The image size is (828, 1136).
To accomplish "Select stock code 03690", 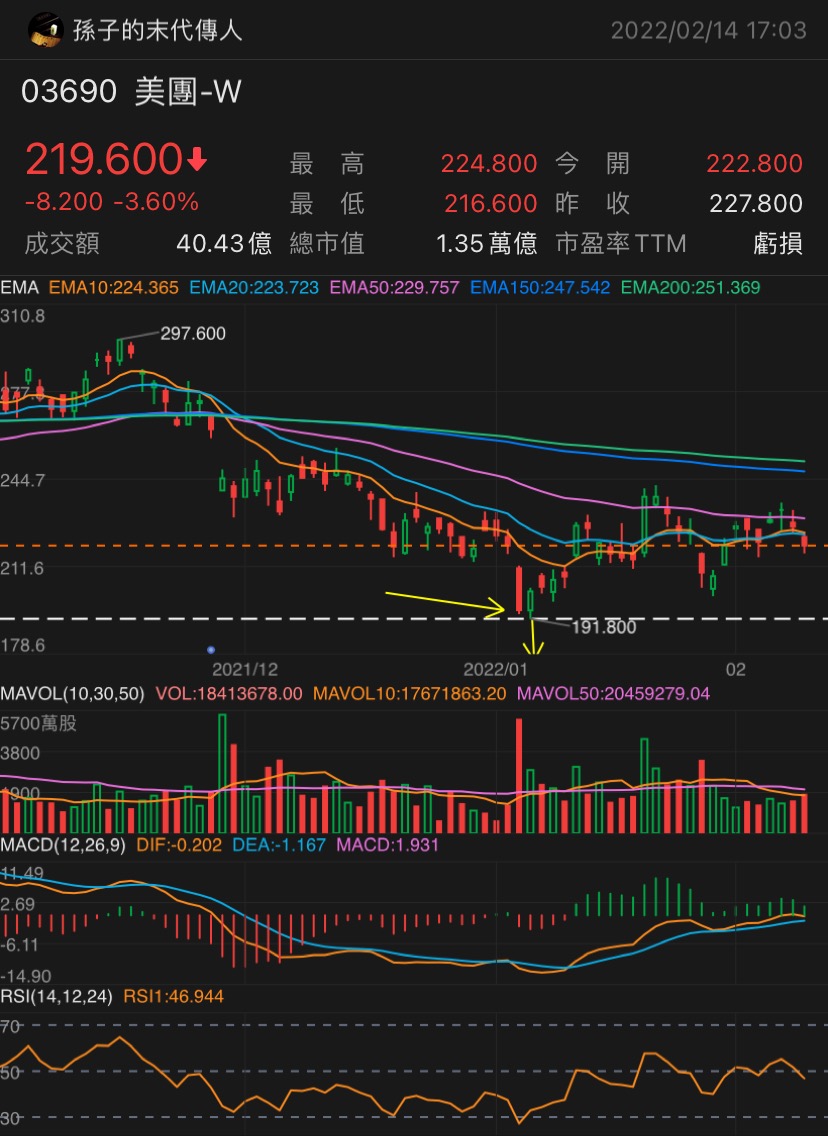I will point(69,92).
